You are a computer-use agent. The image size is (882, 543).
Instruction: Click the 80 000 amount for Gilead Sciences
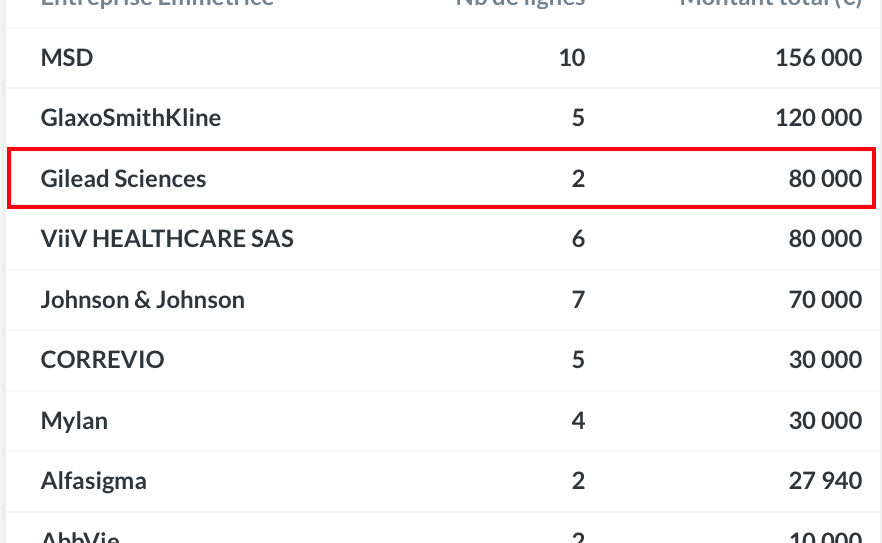pyautogui.click(x=825, y=178)
